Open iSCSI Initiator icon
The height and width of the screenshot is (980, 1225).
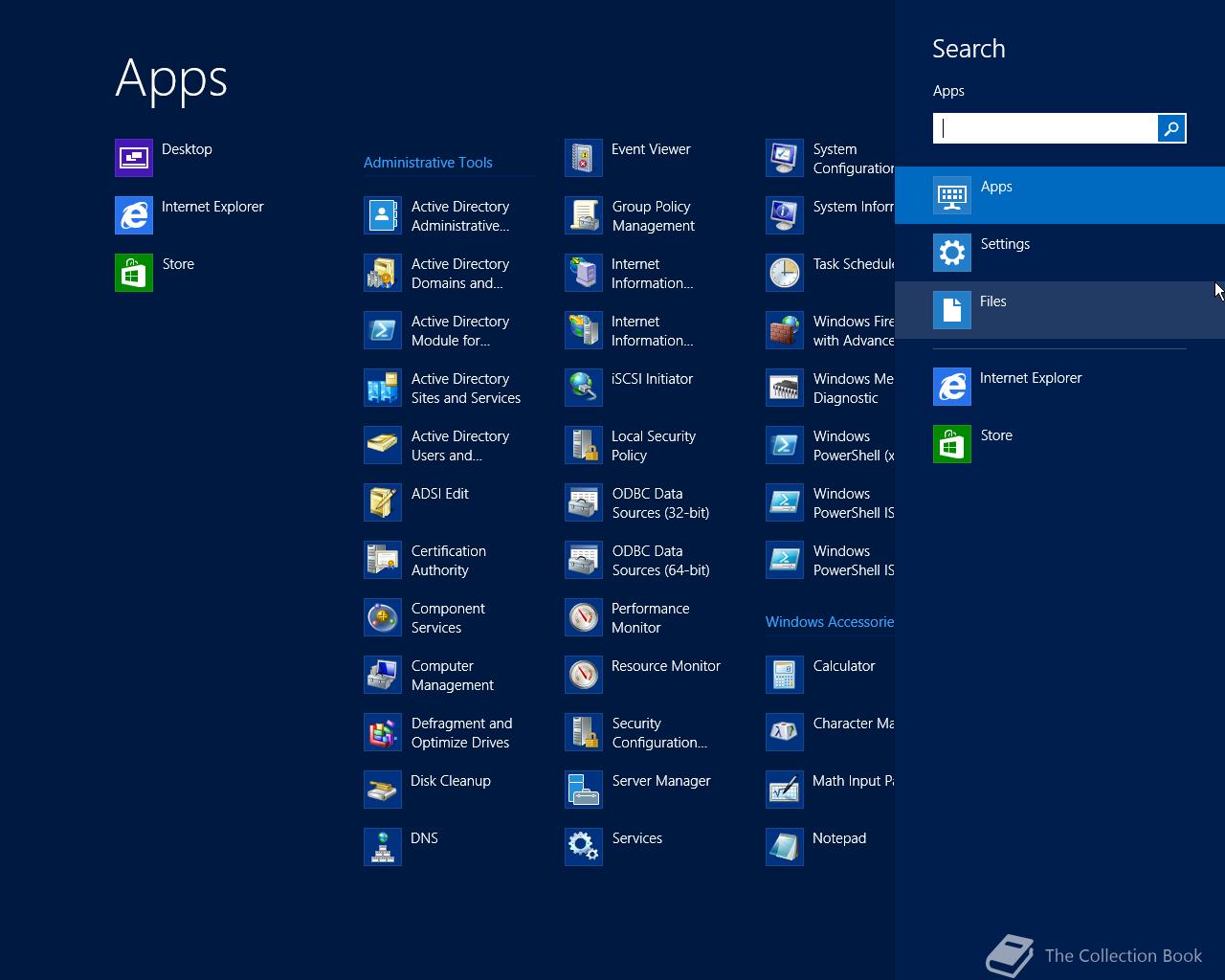point(584,388)
